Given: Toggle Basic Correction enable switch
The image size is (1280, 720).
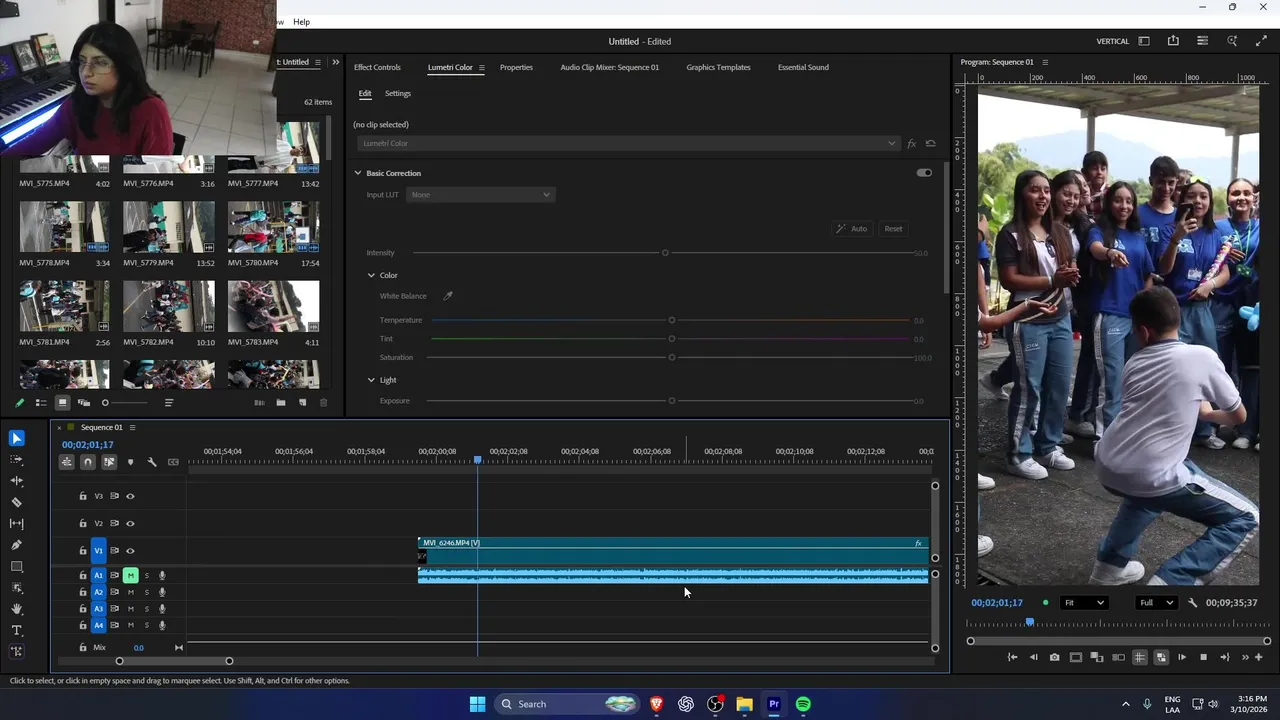Looking at the screenshot, I should [924, 173].
